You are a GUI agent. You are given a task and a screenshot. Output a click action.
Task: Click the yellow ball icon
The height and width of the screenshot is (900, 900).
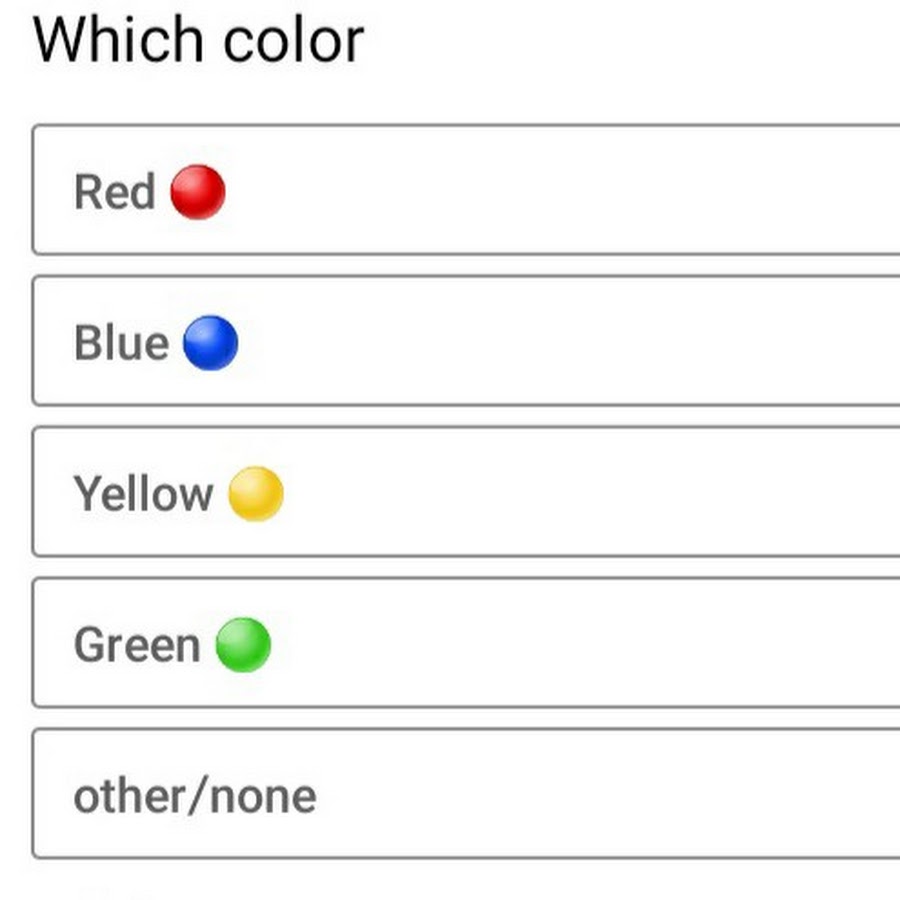[256, 494]
